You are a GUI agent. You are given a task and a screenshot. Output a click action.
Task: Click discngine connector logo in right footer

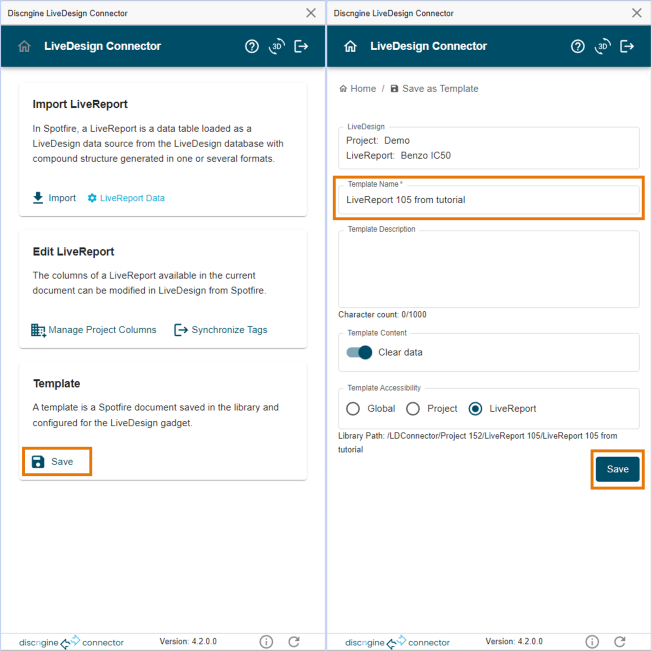pos(397,642)
